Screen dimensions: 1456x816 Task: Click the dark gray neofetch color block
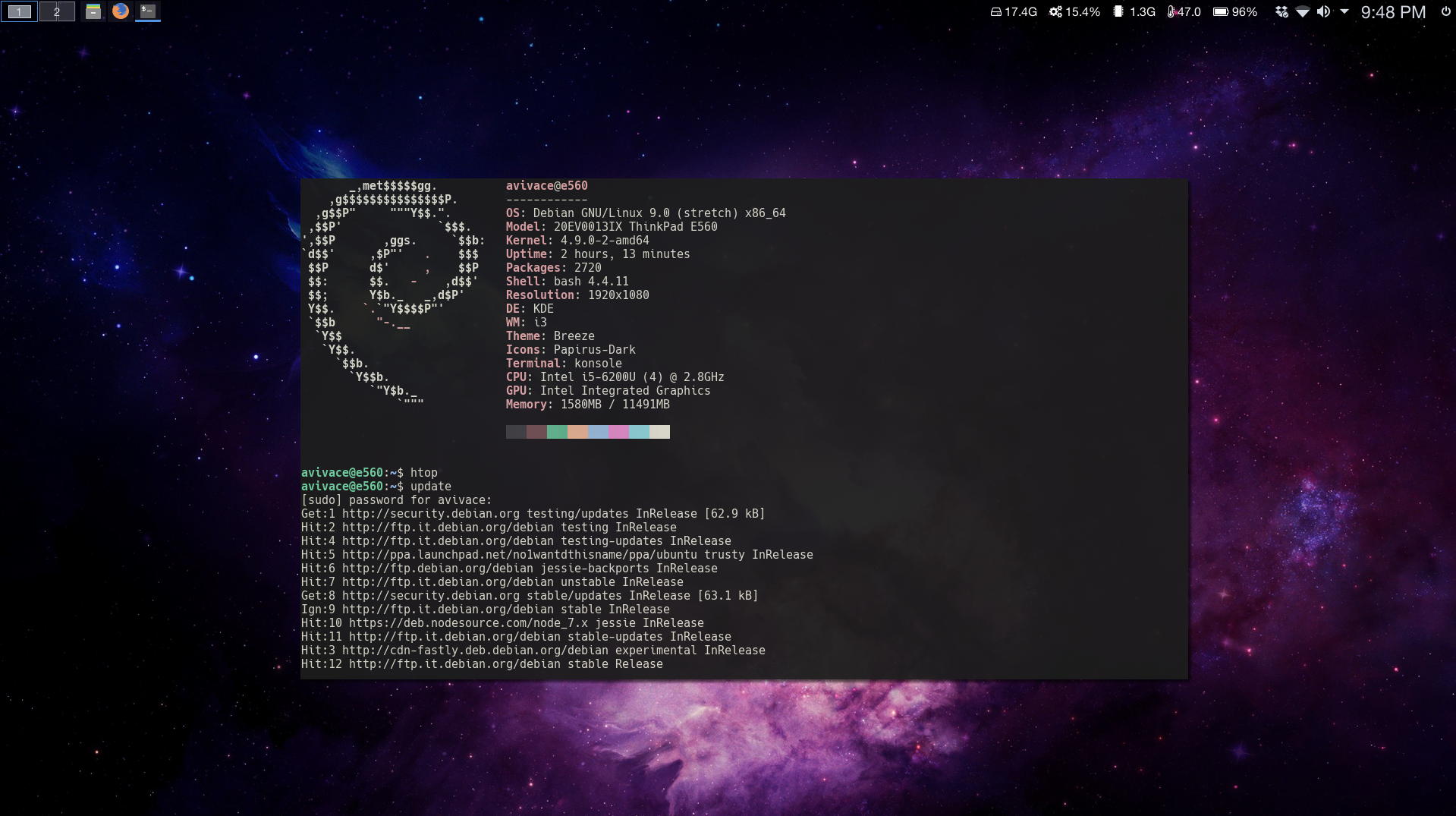[516, 432]
